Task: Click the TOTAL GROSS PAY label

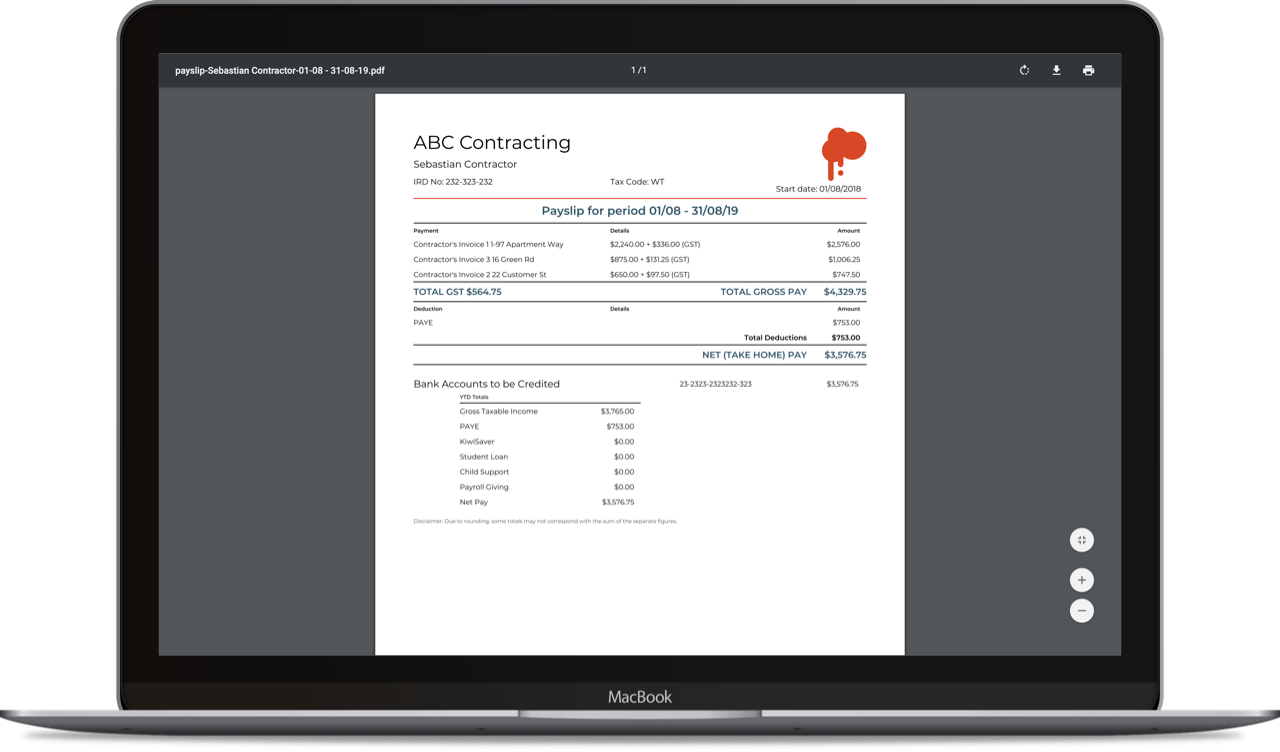Action: click(x=763, y=292)
